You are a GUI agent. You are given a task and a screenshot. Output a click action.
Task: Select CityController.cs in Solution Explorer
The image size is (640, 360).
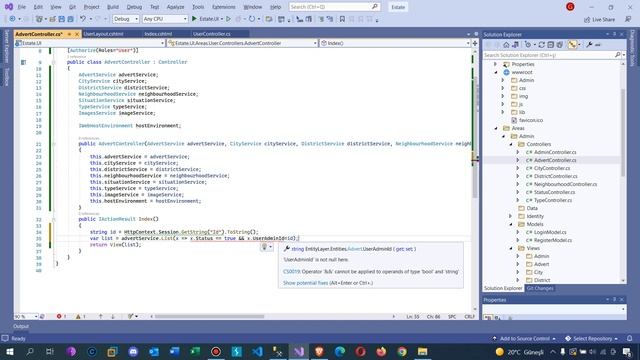pyautogui.click(x=551, y=168)
